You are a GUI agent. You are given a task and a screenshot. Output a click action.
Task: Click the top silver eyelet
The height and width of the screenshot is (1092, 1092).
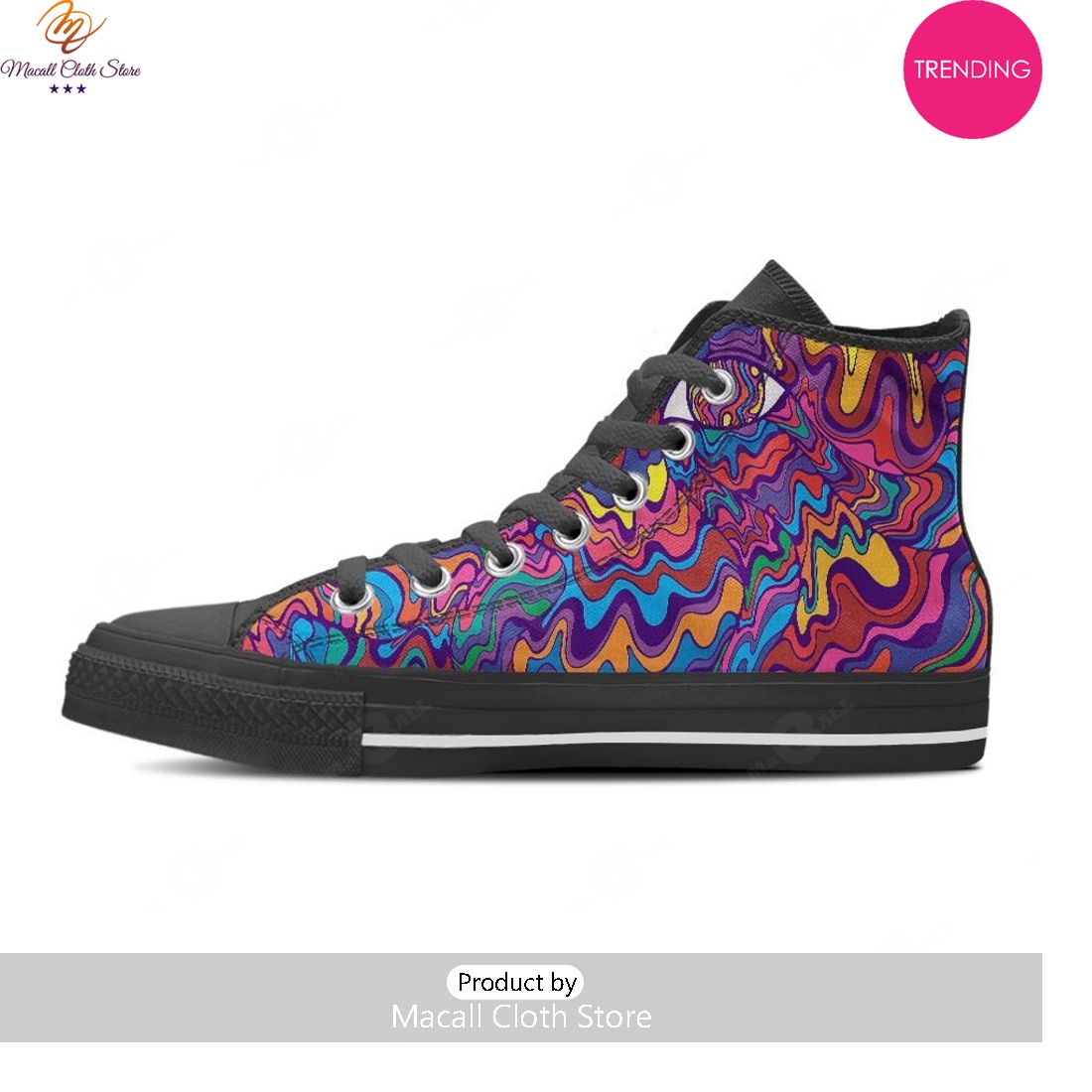pos(721,386)
